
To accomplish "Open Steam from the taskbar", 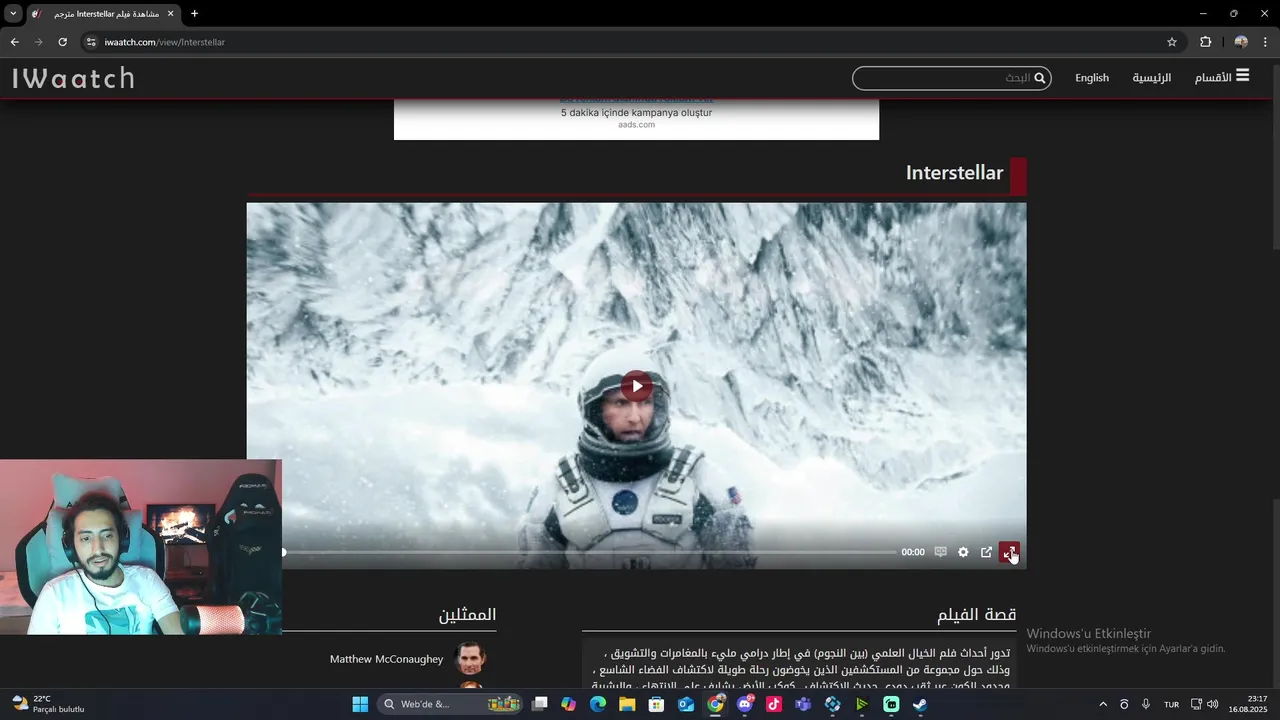I will pos(920,704).
